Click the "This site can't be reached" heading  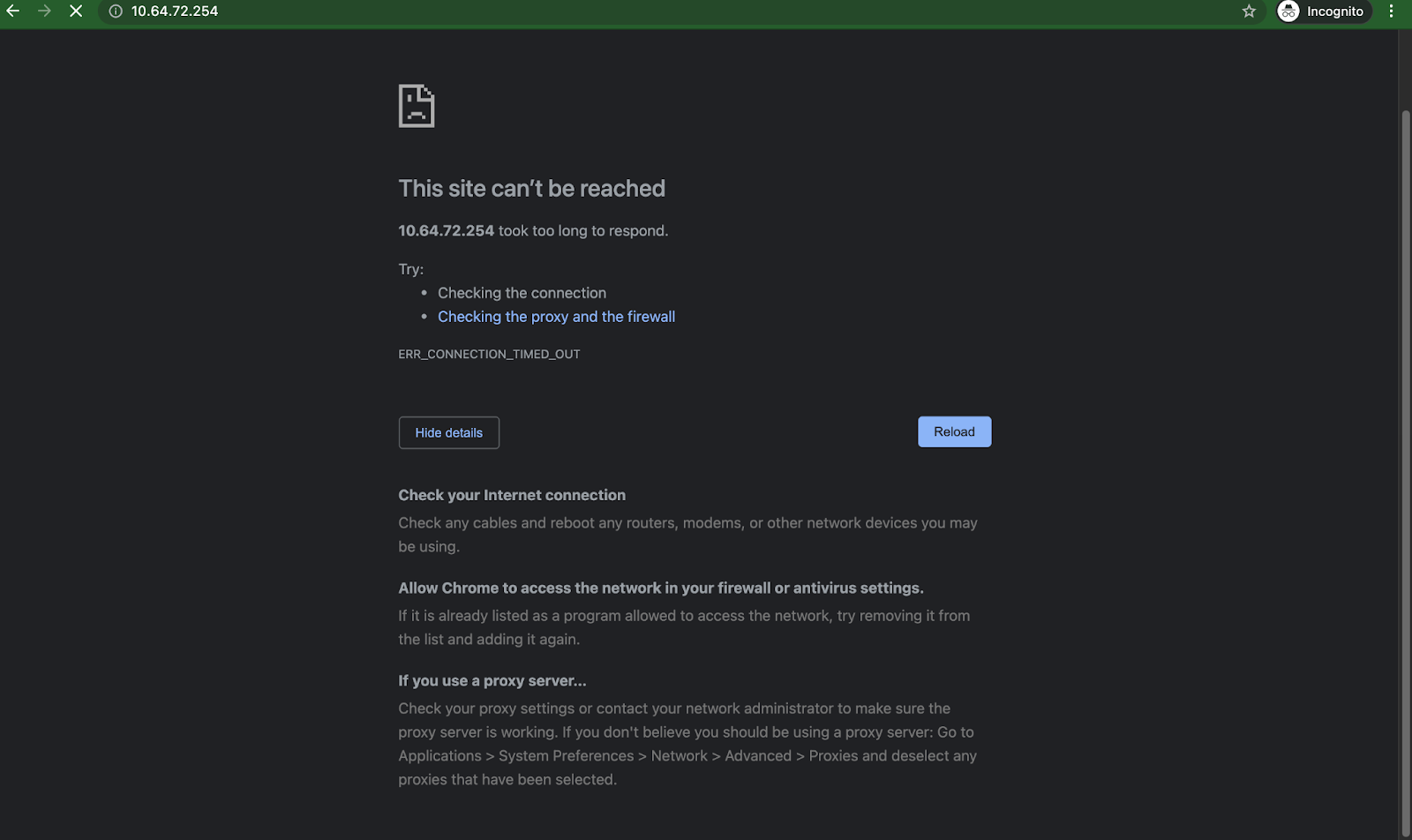pyautogui.click(x=531, y=188)
